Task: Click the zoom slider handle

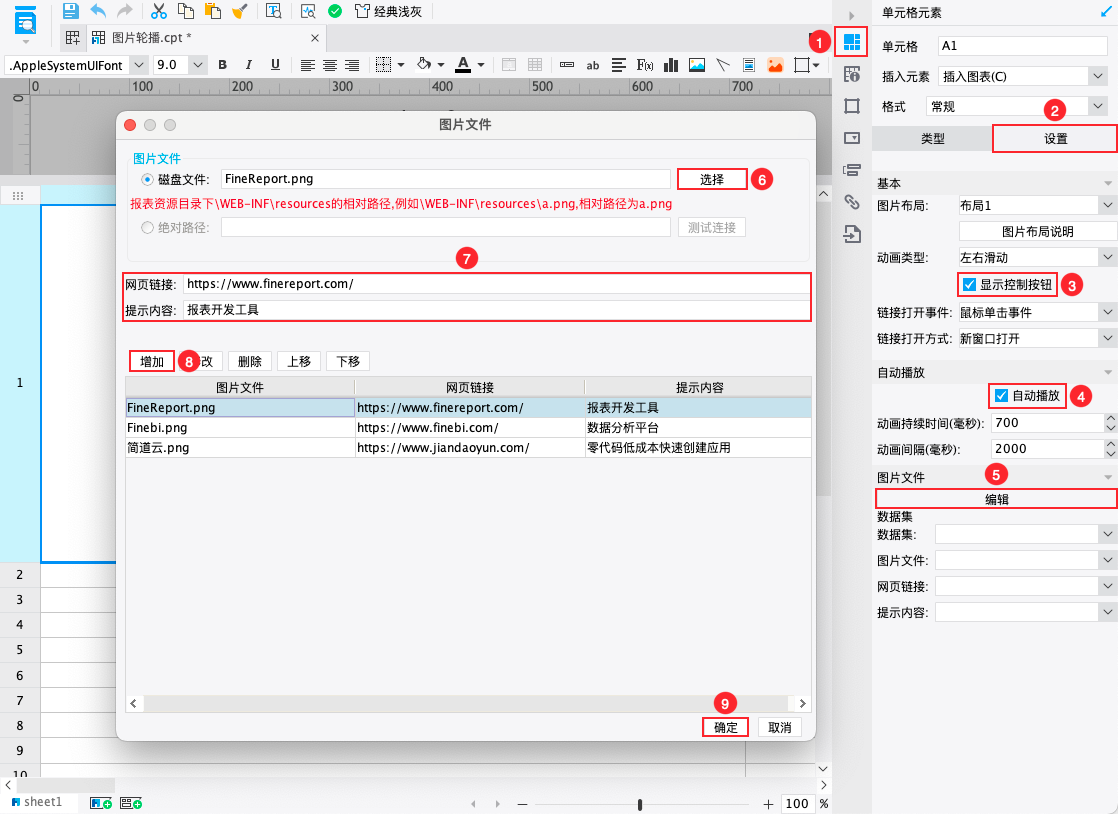Action: click(640, 804)
